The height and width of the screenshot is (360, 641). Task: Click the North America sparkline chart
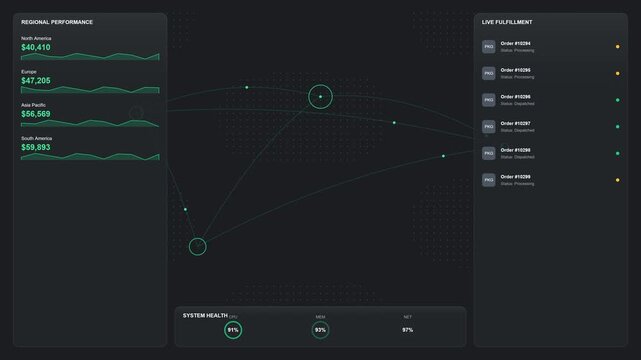pos(90,56)
